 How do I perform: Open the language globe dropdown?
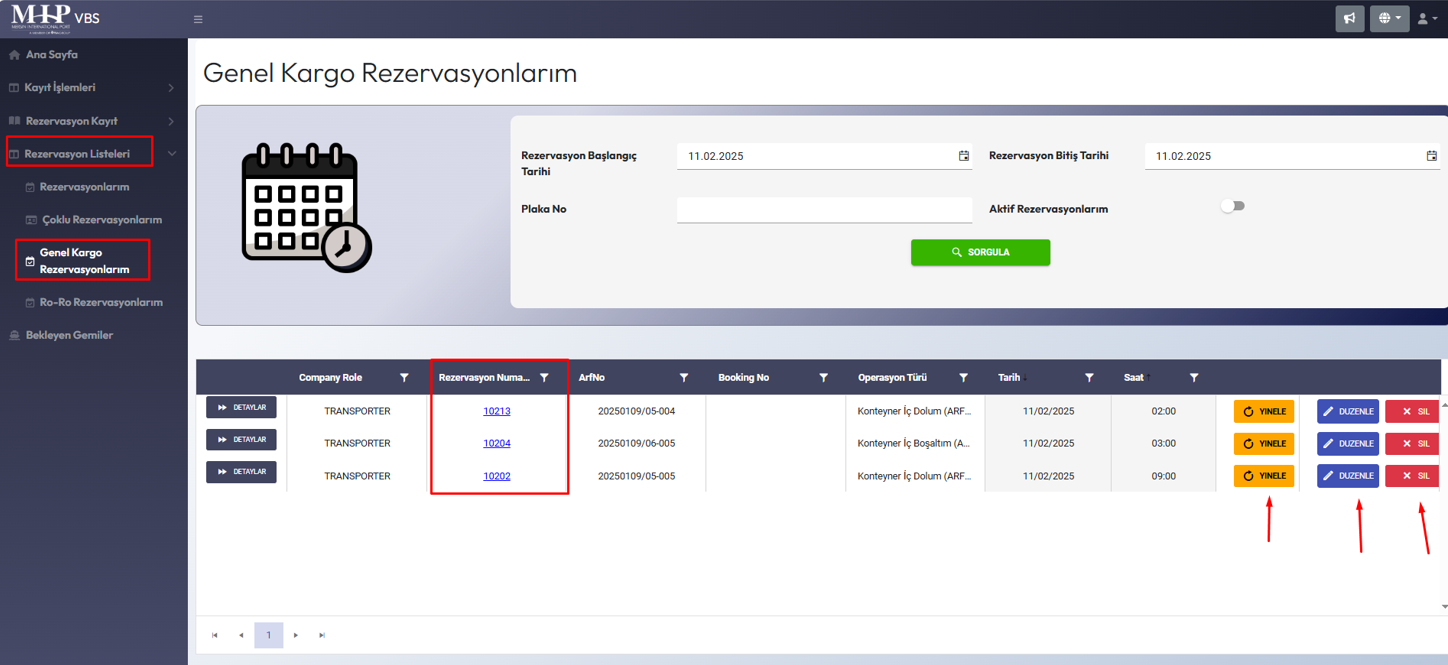click(x=1389, y=18)
